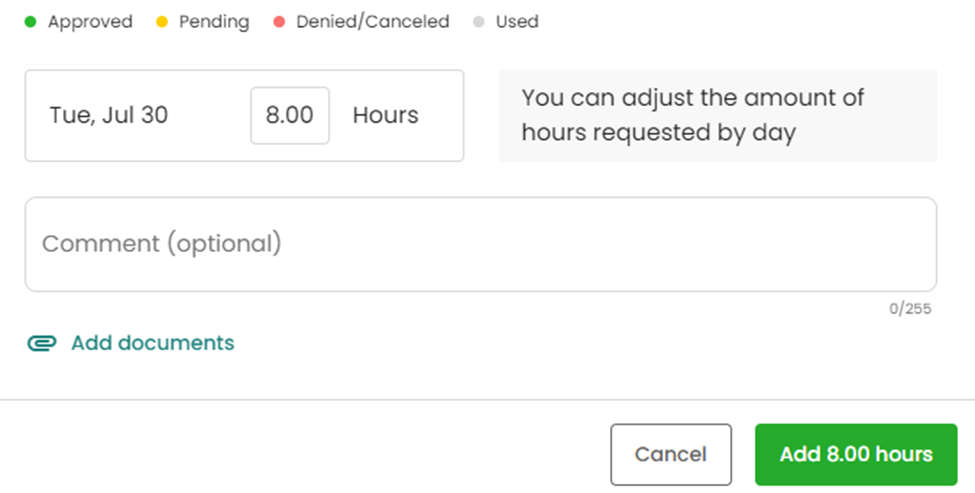Click the yellow Pending status dot
This screenshot has width=975, height=493.
point(162,21)
